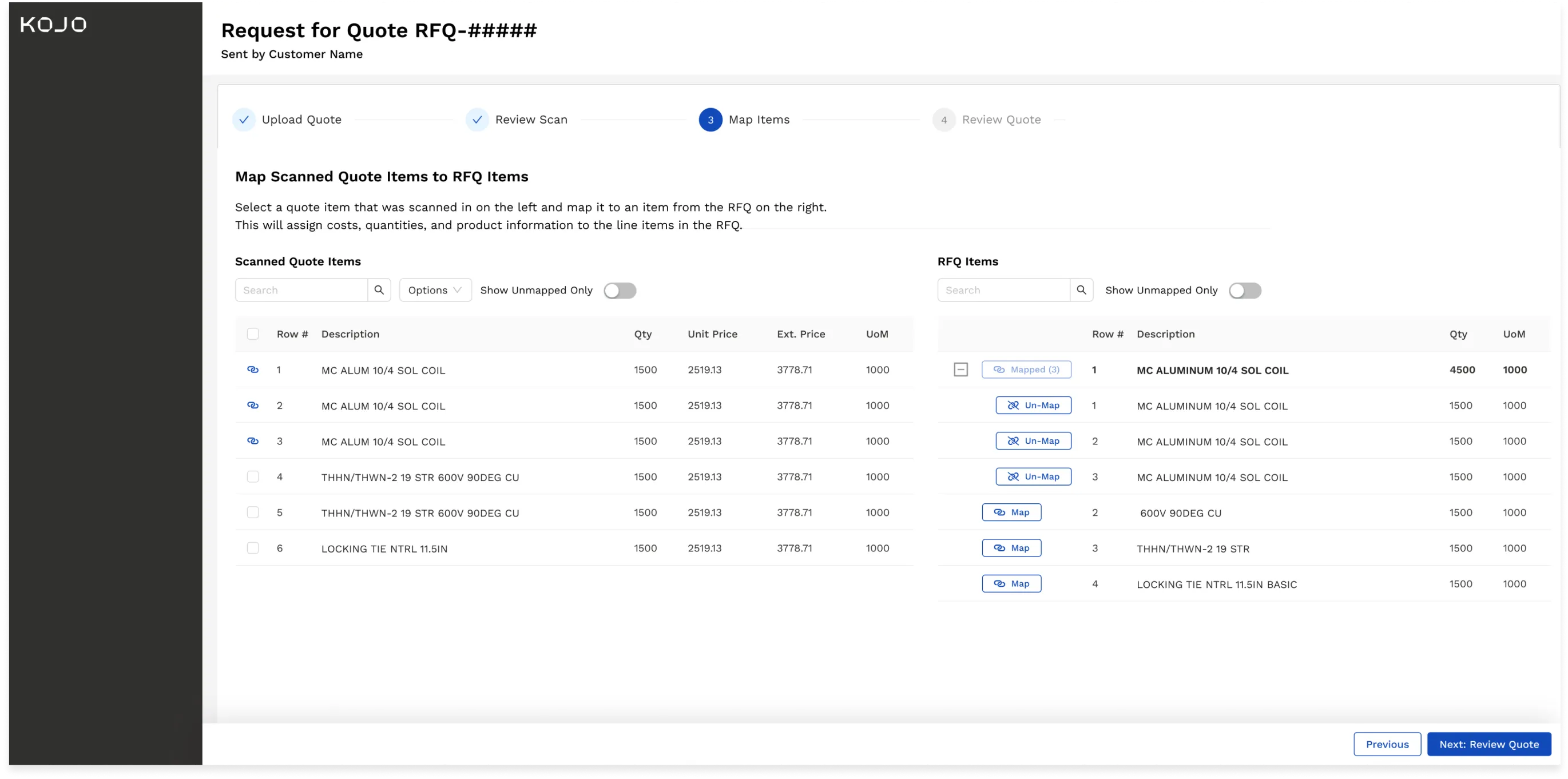The image size is (1568, 779).
Task: Click Description header in RFQ Items table
Action: pyautogui.click(x=1165, y=334)
